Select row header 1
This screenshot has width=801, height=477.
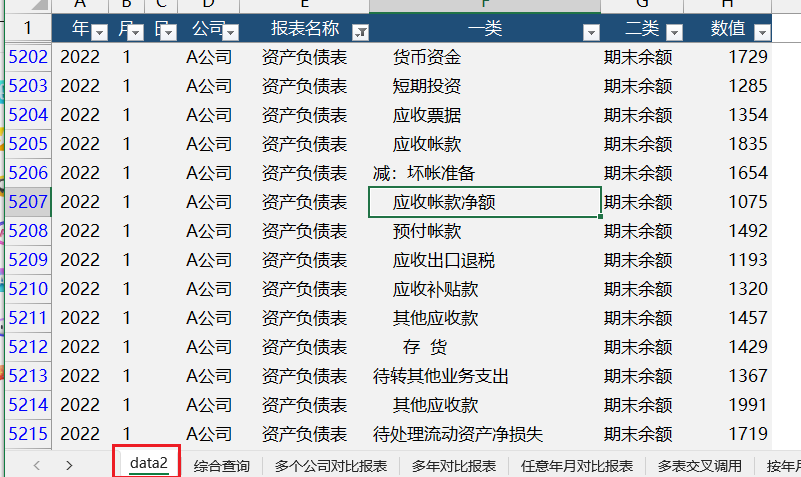click(x=28, y=28)
